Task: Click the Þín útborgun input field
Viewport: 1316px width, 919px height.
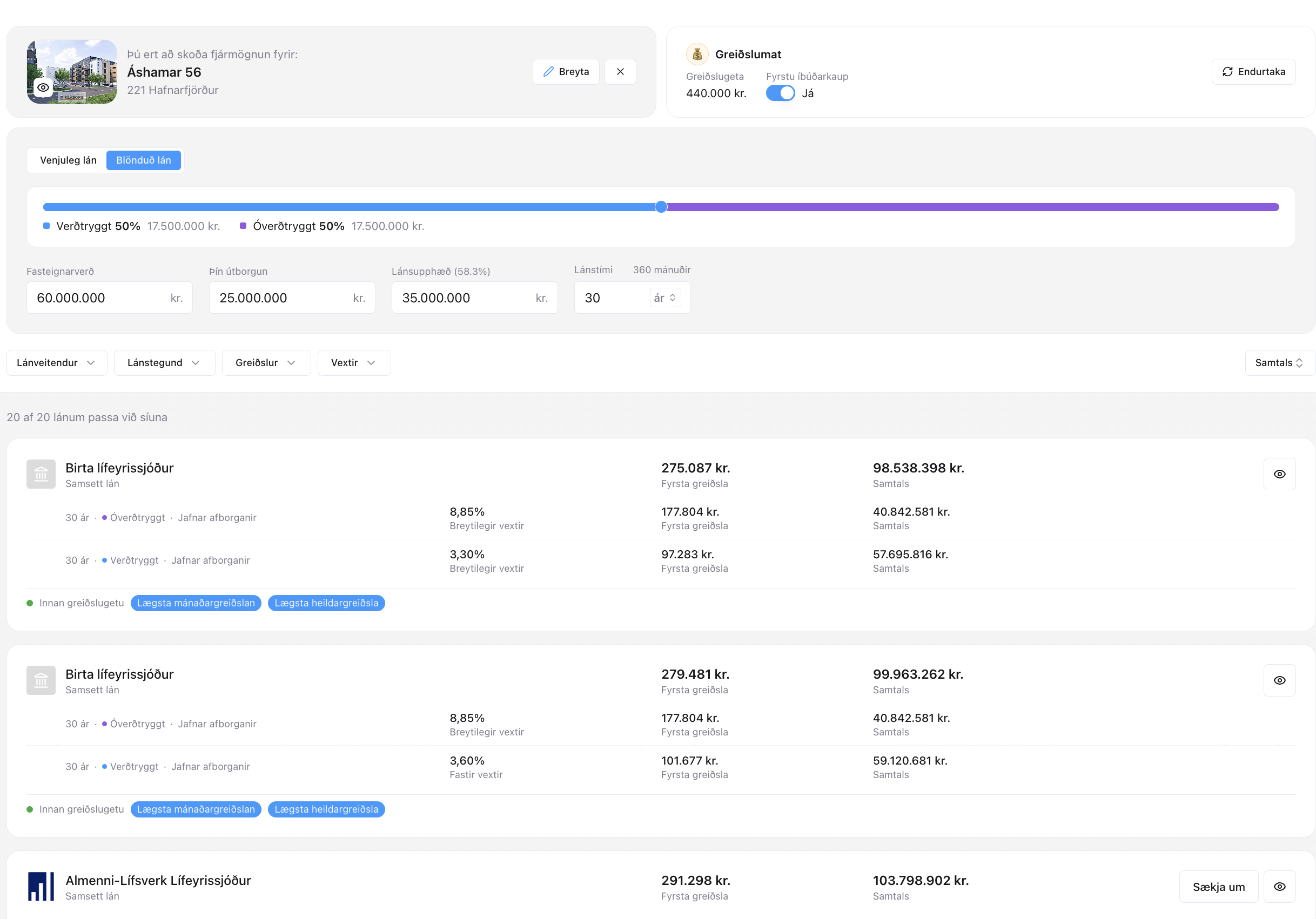Action: [x=292, y=298]
